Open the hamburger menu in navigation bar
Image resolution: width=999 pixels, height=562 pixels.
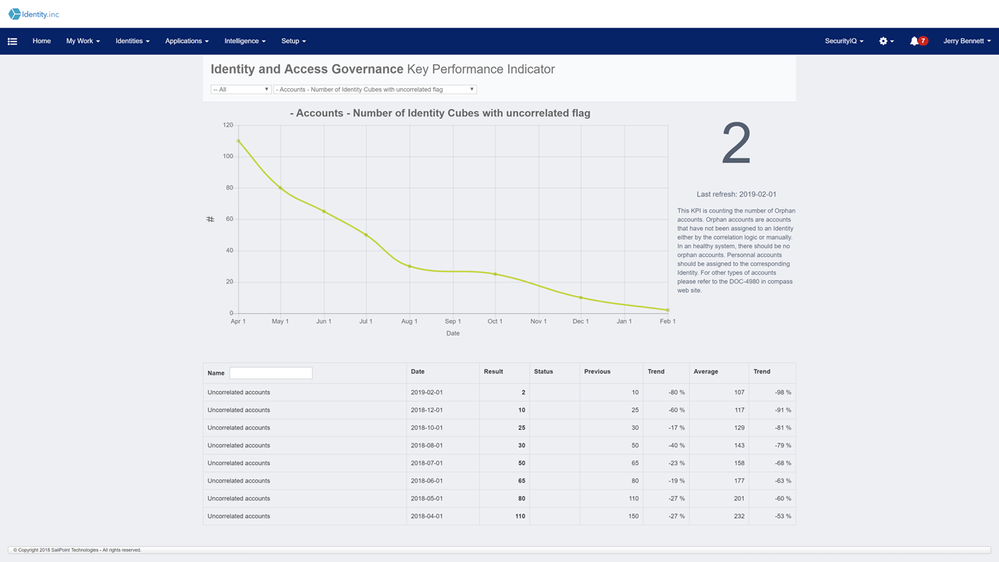coord(13,41)
